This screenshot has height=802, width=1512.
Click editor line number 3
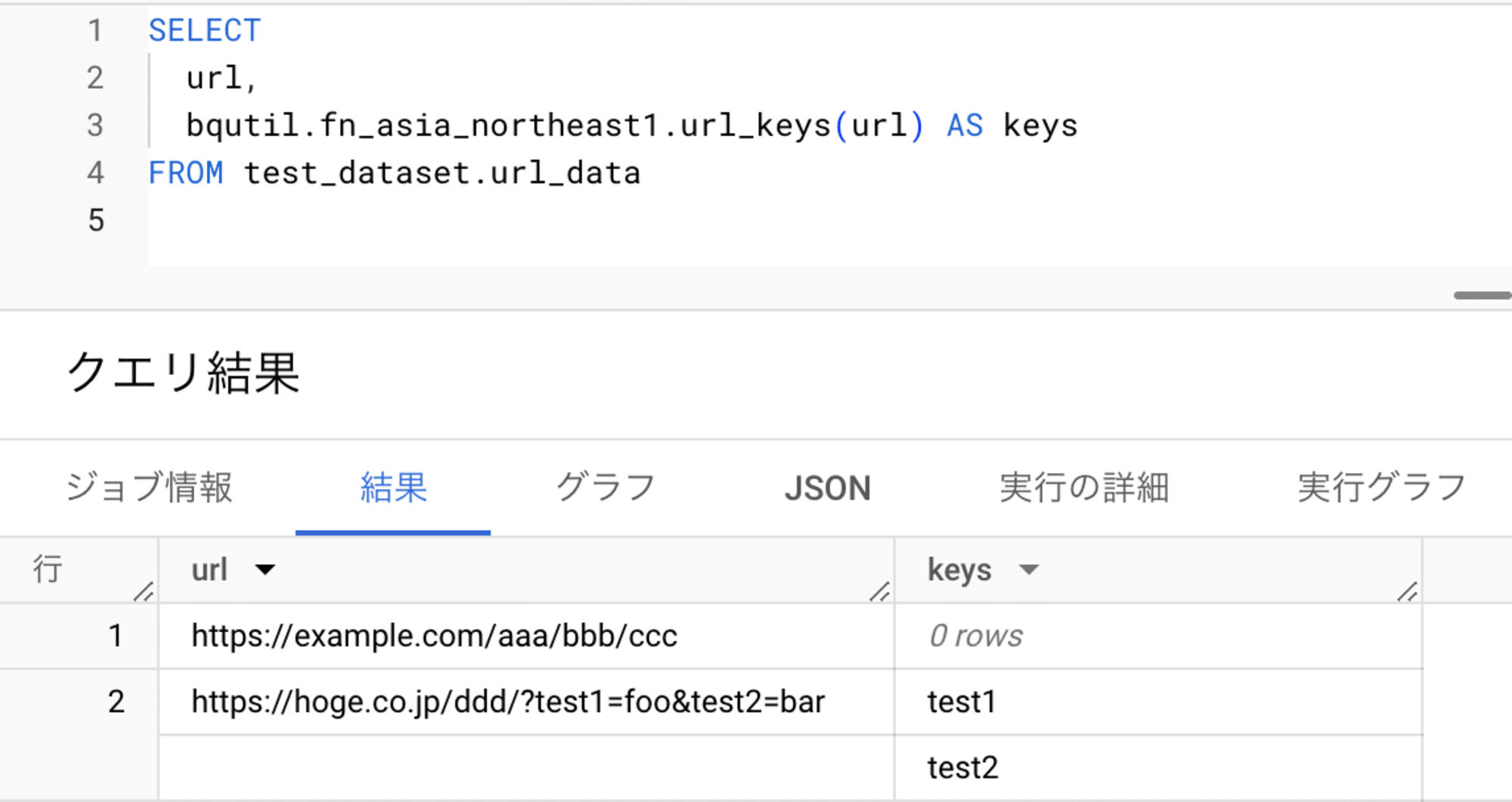[x=94, y=125]
